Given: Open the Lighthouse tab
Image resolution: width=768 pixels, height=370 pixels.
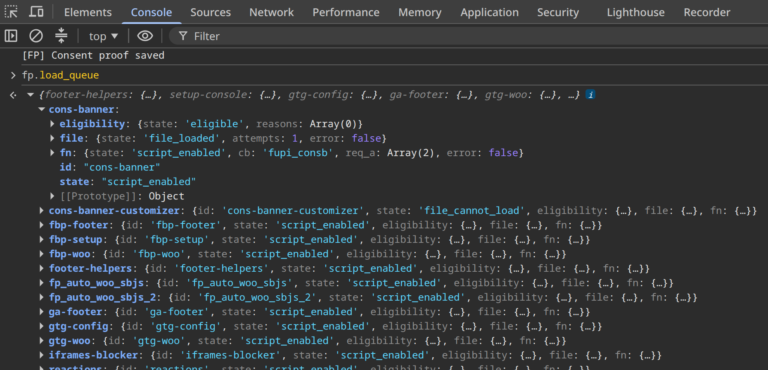Looking at the screenshot, I should click(x=636, y=12).
